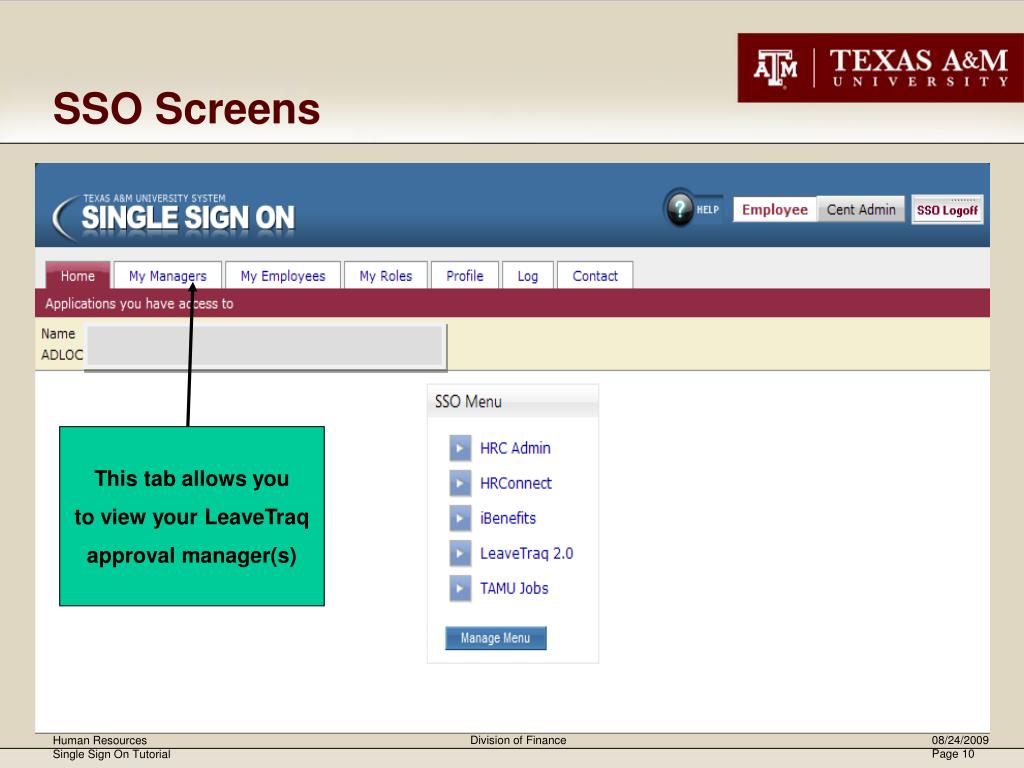The height and width of the screenshot is (768, 1024).
Task: Click the arrow icon beside iBenefits
Action: click(460, 519)
